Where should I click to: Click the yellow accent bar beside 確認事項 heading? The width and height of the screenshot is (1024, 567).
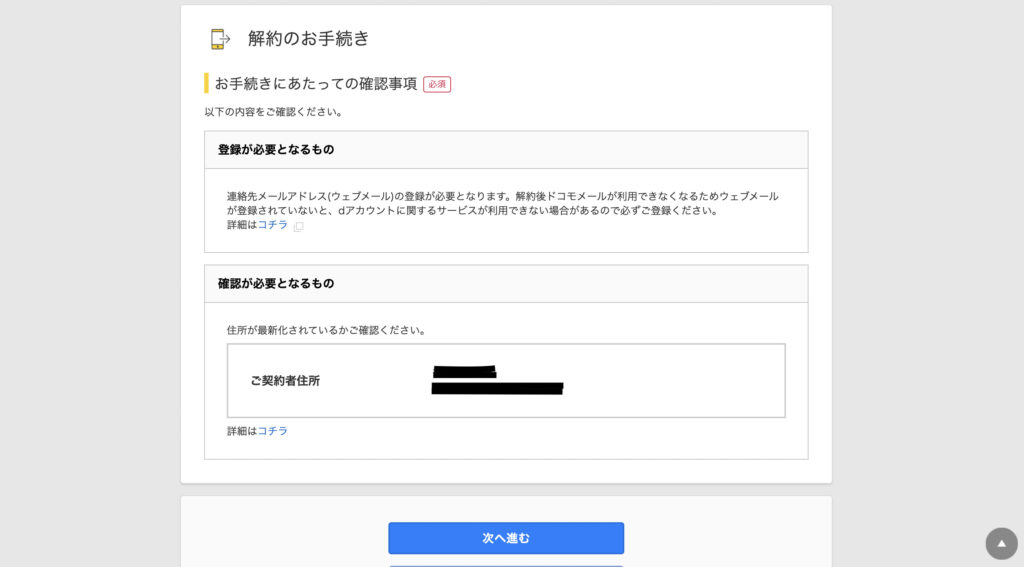click(x=206, y=84)
